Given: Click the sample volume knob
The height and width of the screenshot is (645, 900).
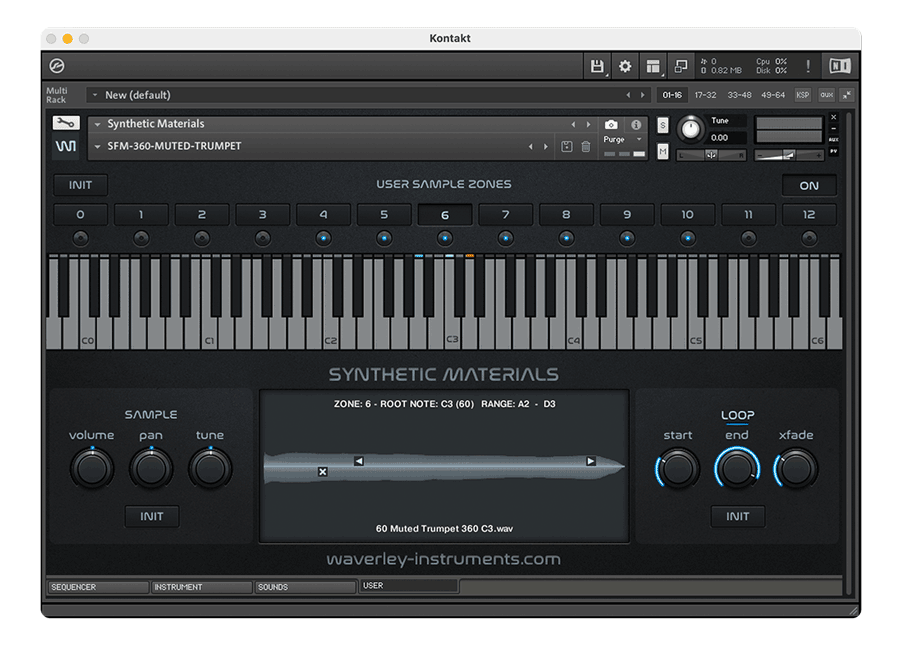Looking at the screenshot, I should tap(92, 468).
